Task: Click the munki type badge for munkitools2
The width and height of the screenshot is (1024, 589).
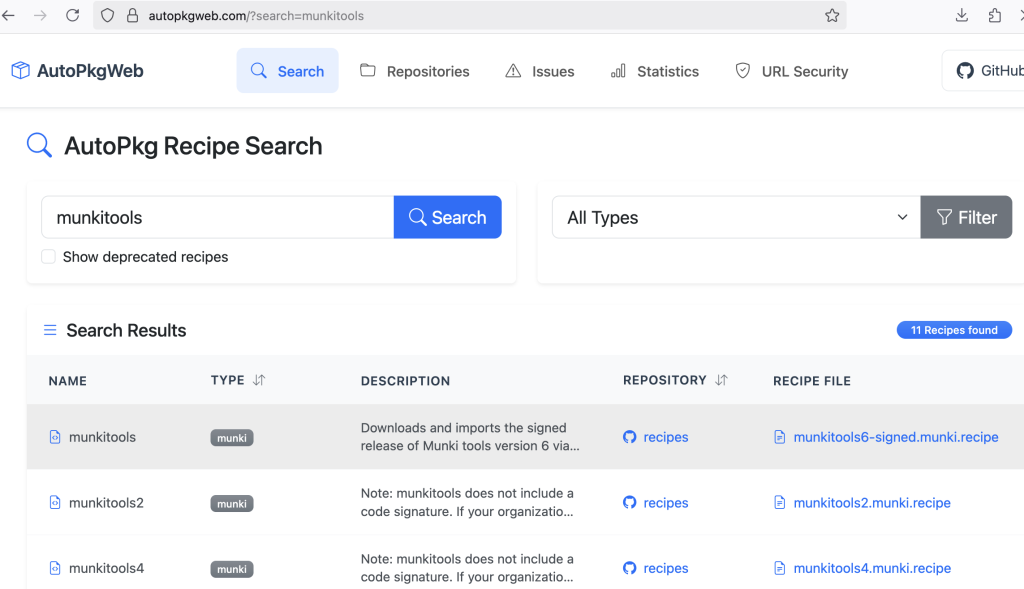Action: (x=232, y=503)
